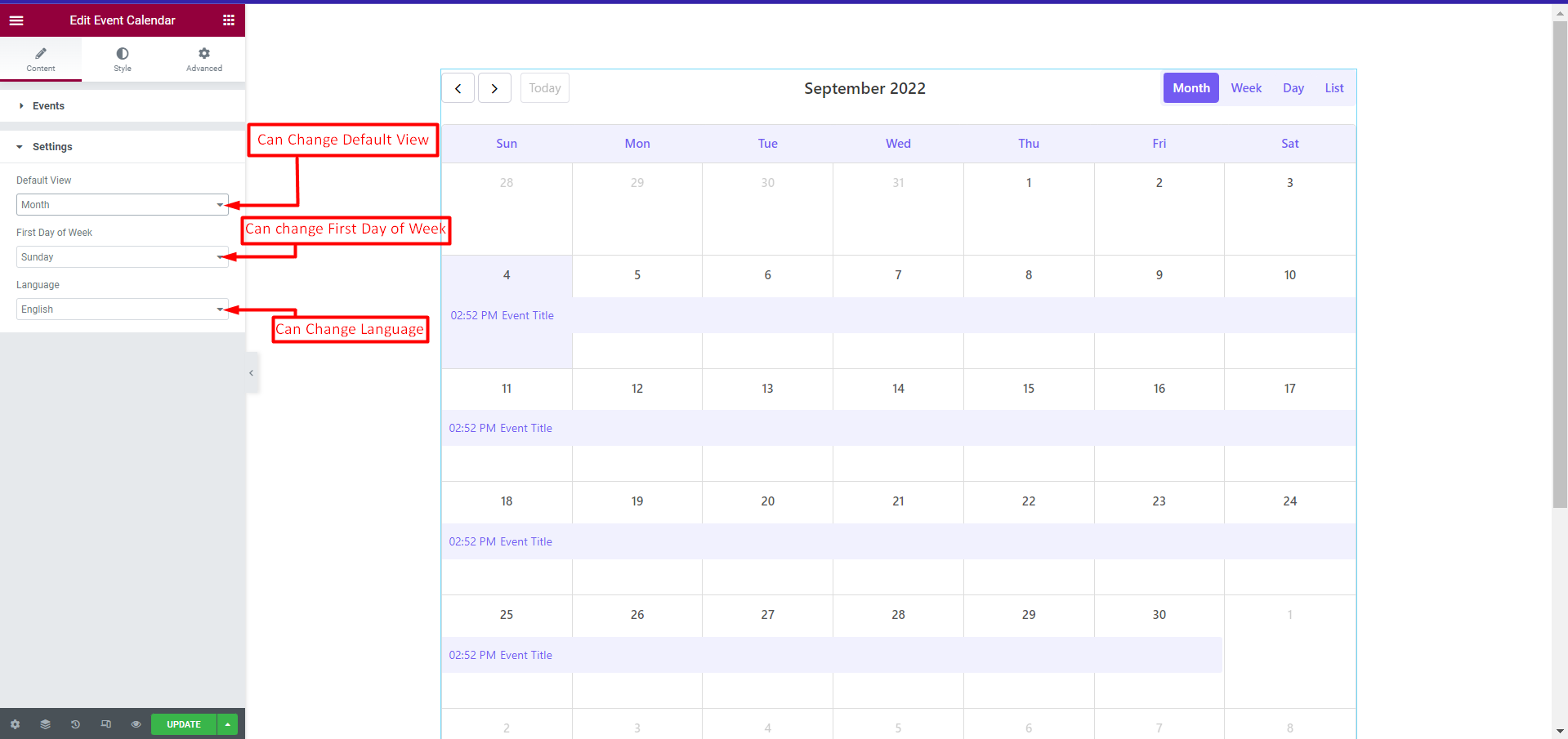Screen dimensions: 1568x739
Task: Open the Language dropdown
Action: click(122, 309)
